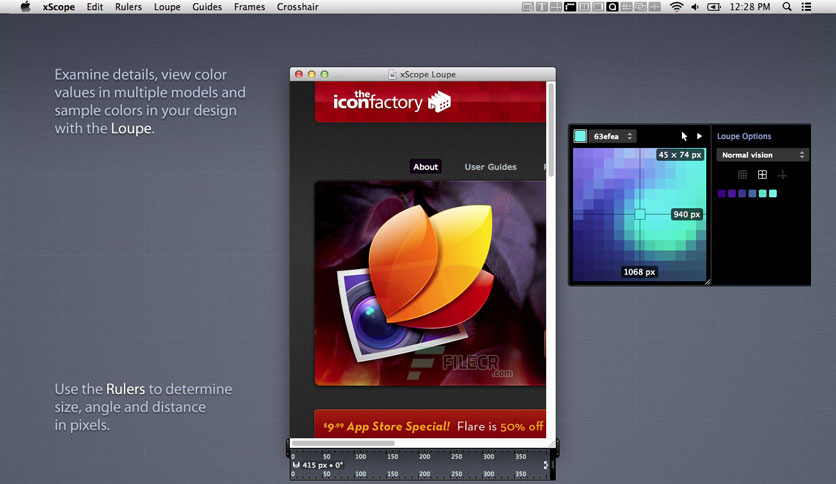Click the vertical scrollbar in xScope Loupe window
The image size is (836, 484).
pos(551,131)
